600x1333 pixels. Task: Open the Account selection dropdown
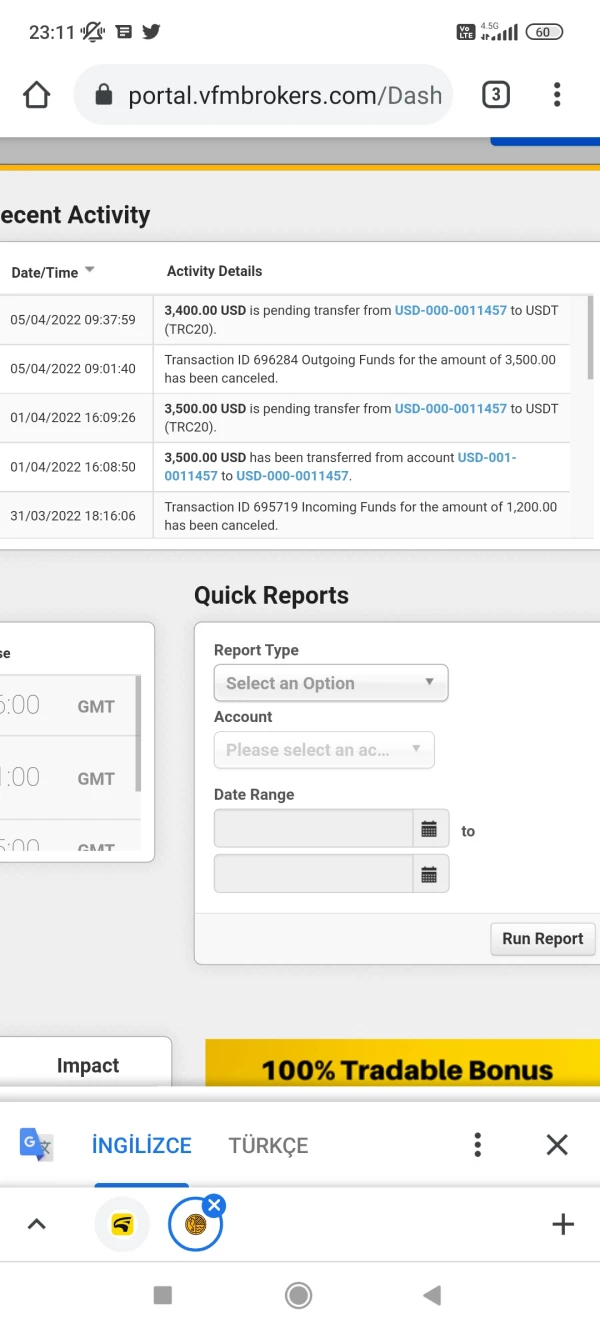(324, 750)
